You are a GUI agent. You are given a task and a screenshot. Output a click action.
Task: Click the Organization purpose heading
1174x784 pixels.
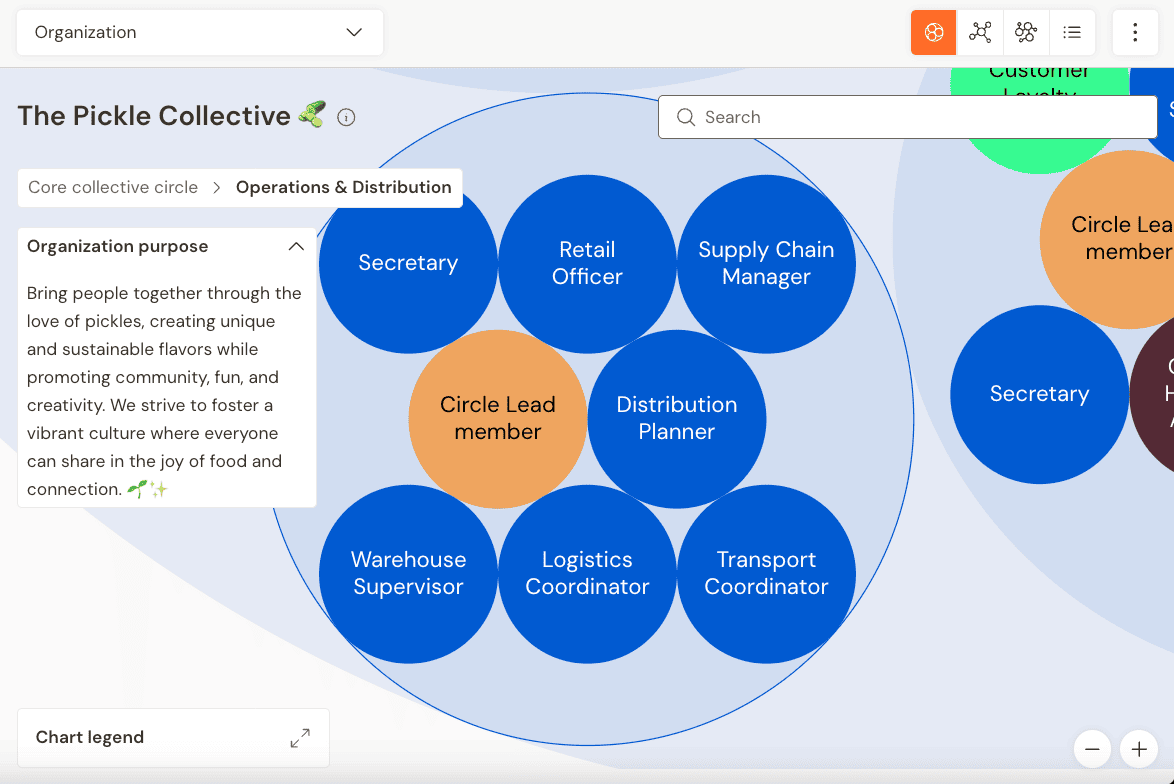[118, 246]
